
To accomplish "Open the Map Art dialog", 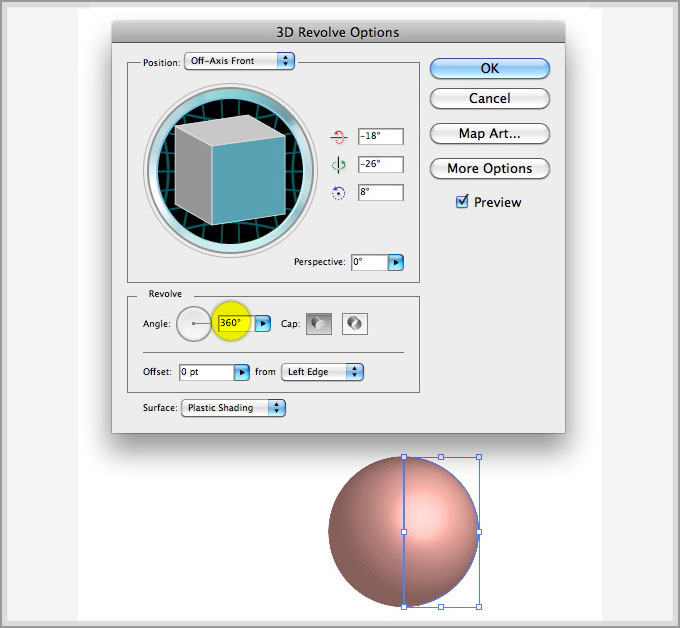I will click(490, 134).
